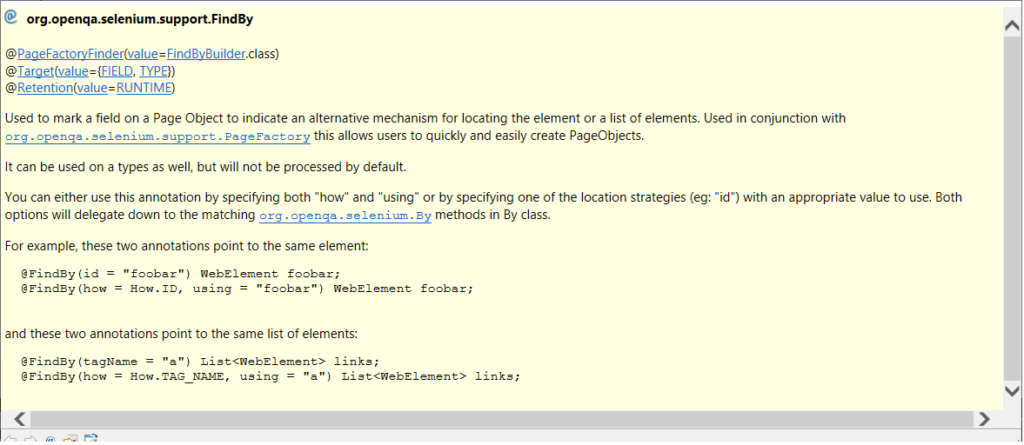Open org.openqa.selenium.support.PageFactory link
The width and height of the screenshot is (1024, 445).
click(x=158, y=137)
